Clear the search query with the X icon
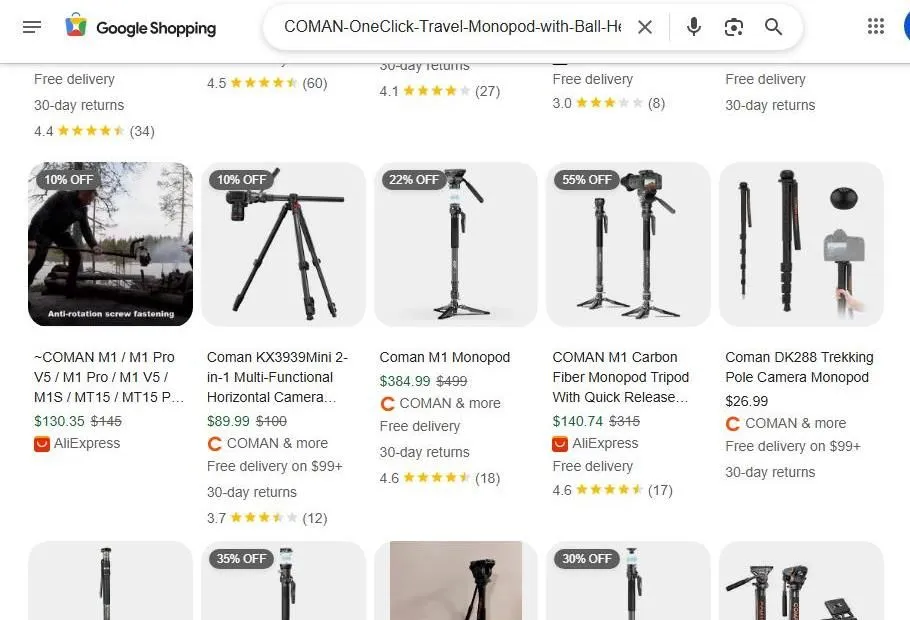Image resolution: width=910 pixels, height=620 pixels. pyautogui.click(x=645, y=27)
